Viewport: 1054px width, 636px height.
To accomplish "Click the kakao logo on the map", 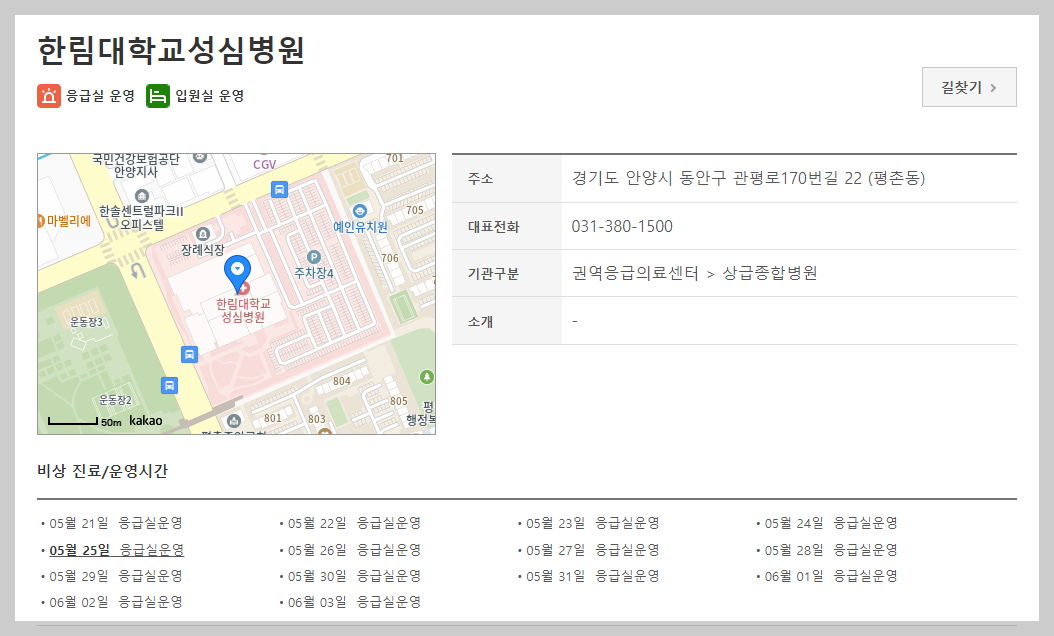I will (146, 421).
